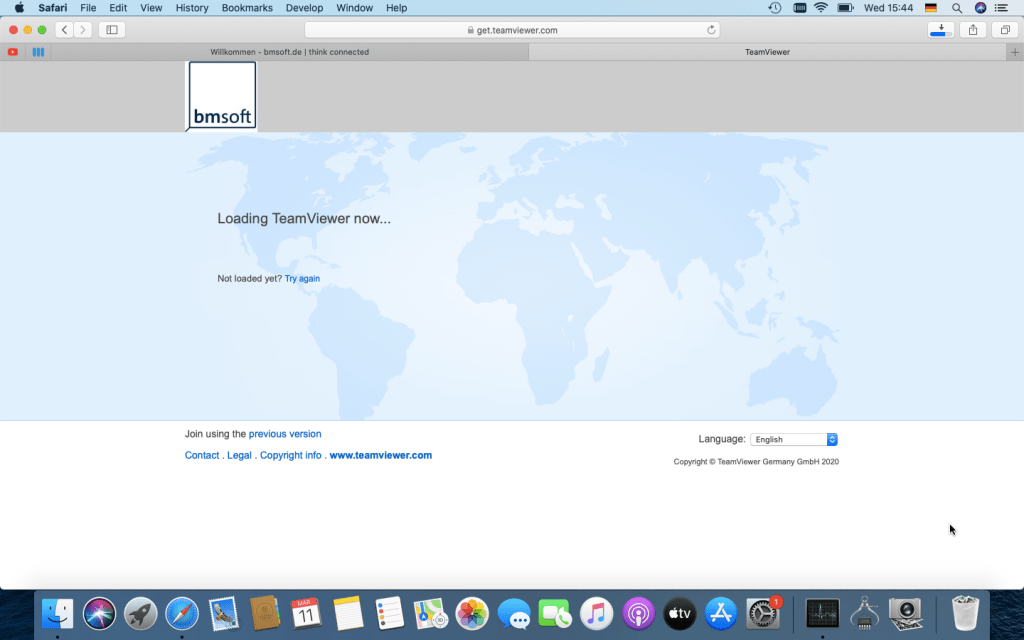
Task: Open the Bookmarks menu
Action: 247,8
